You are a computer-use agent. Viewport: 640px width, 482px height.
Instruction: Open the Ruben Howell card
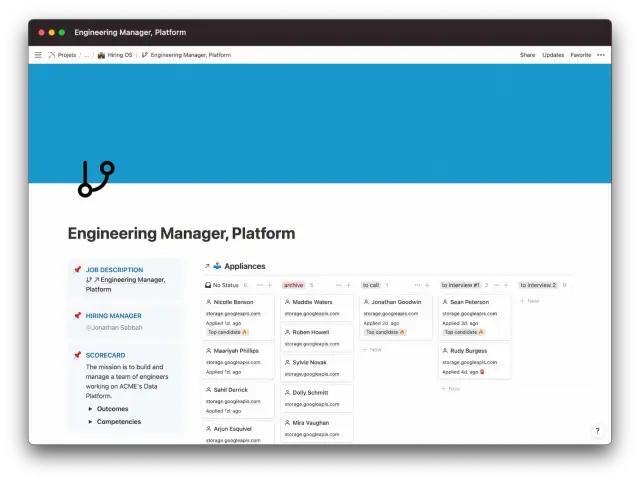coord(317,338)
